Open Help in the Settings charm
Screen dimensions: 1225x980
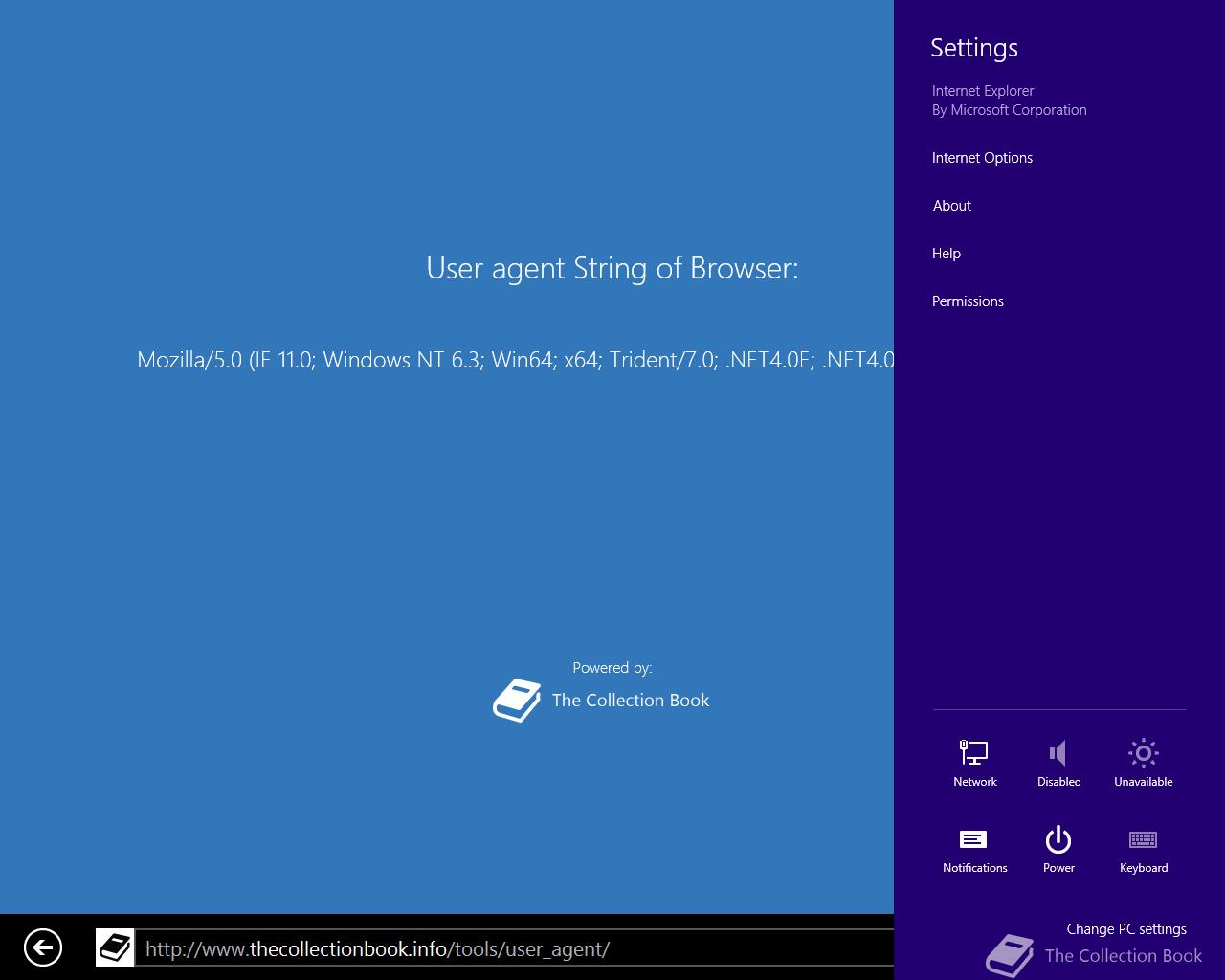coord(947,254)
